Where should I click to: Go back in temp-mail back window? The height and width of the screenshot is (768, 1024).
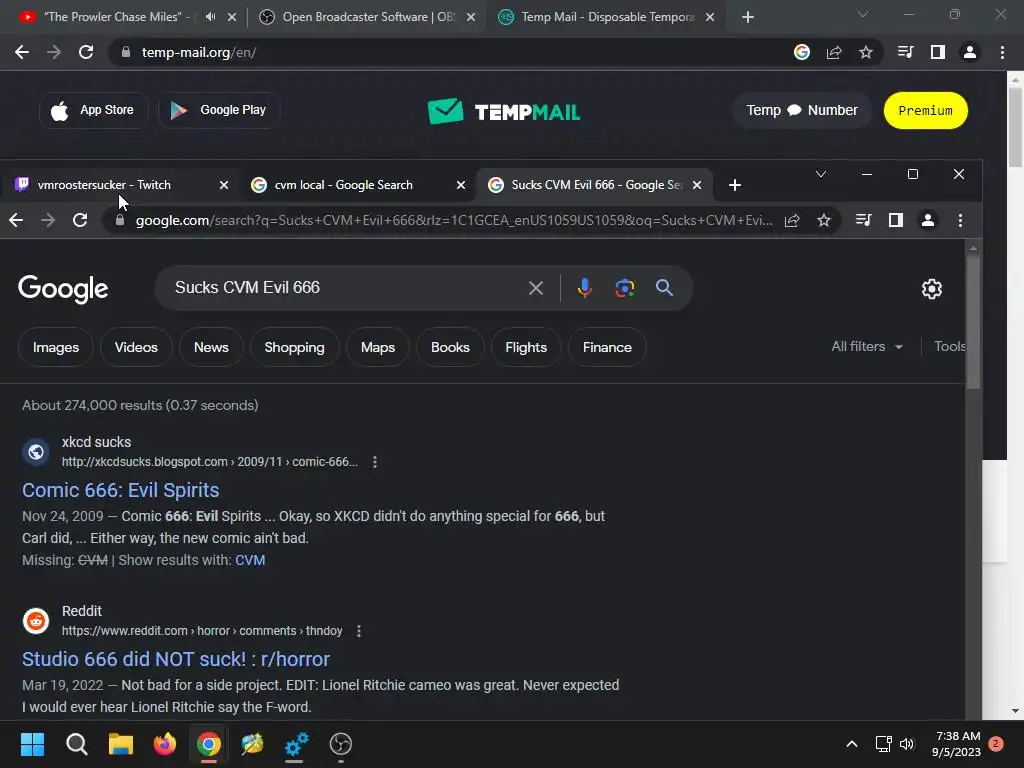[22, 52]
